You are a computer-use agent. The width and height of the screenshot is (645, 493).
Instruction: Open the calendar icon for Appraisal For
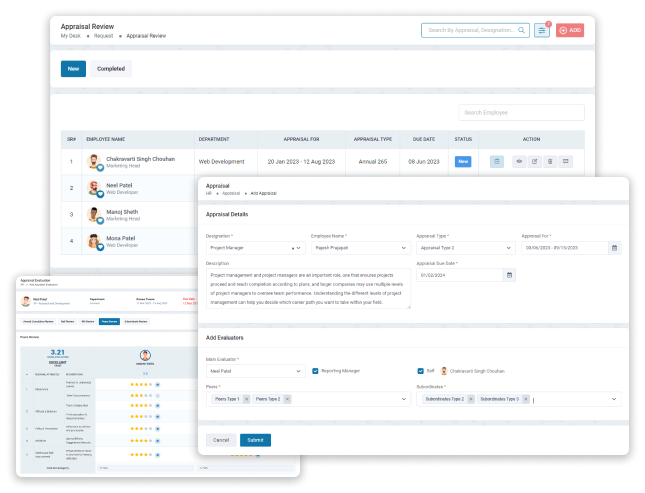click(615, 248)
